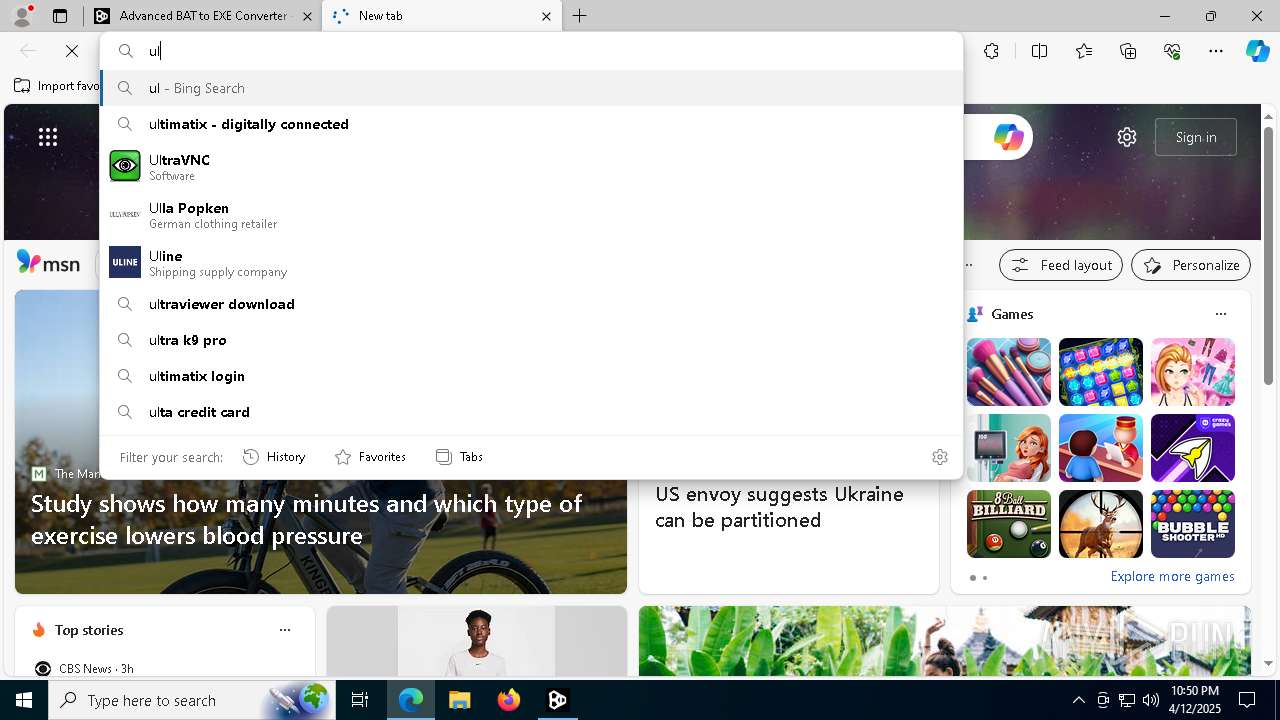Filter search by Favorites
The height and width of the screenshot is (720, 1280).
point(370,457)
